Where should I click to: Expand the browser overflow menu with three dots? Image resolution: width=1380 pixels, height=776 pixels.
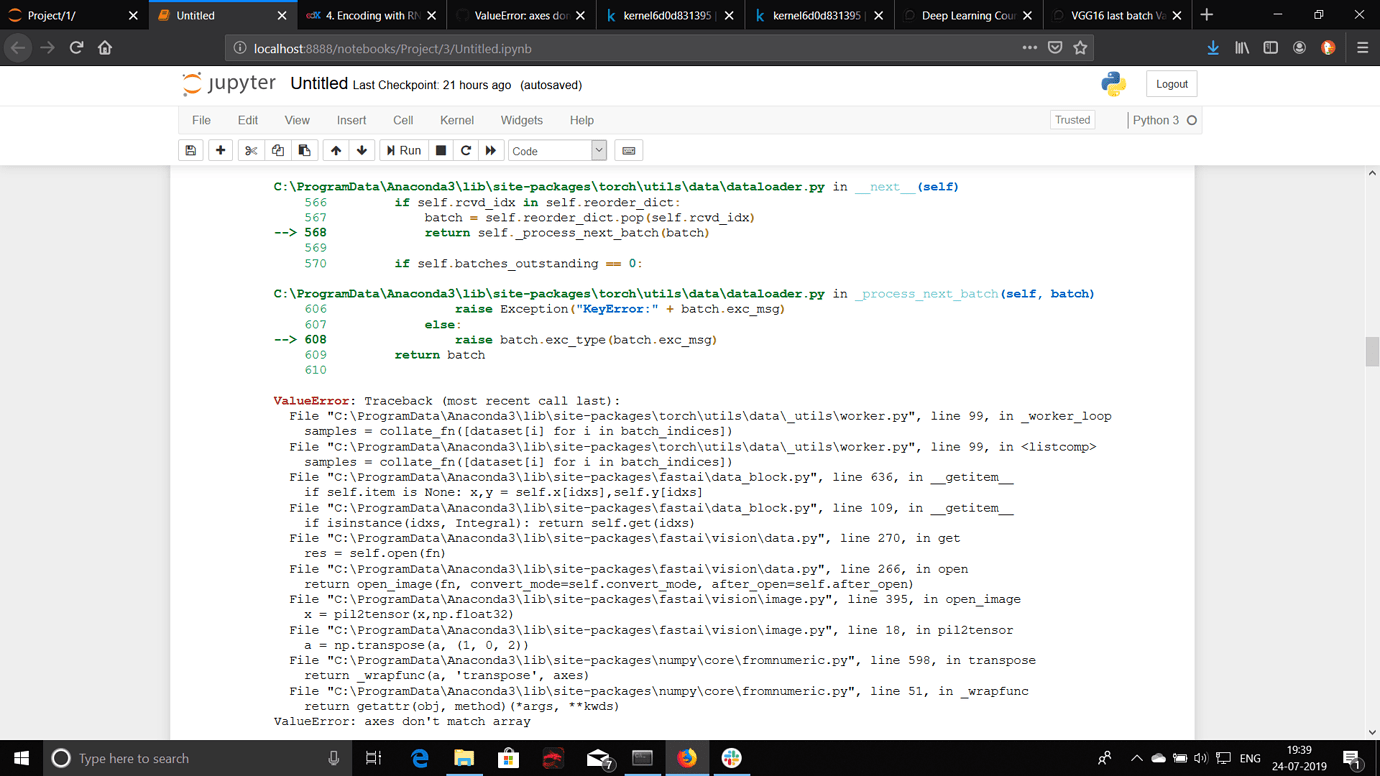[1028, 47]
